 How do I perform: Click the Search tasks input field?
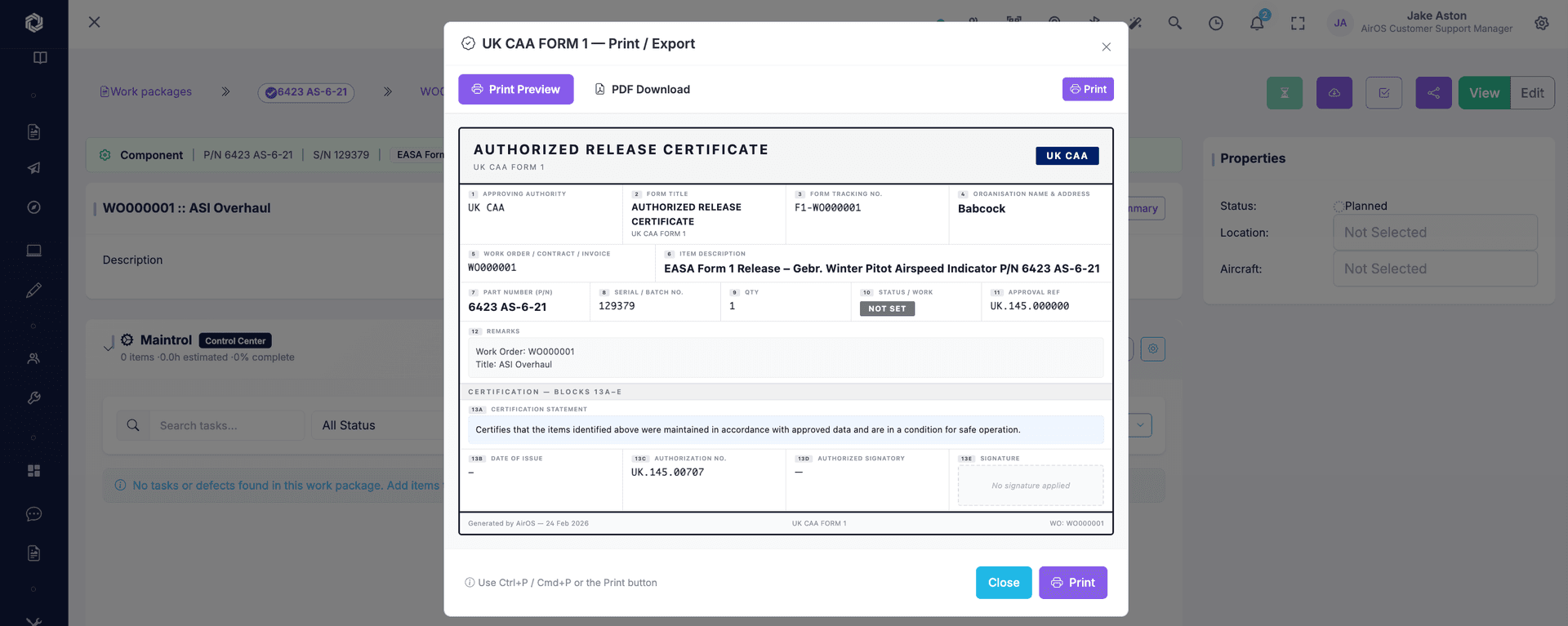coord(226,425)
